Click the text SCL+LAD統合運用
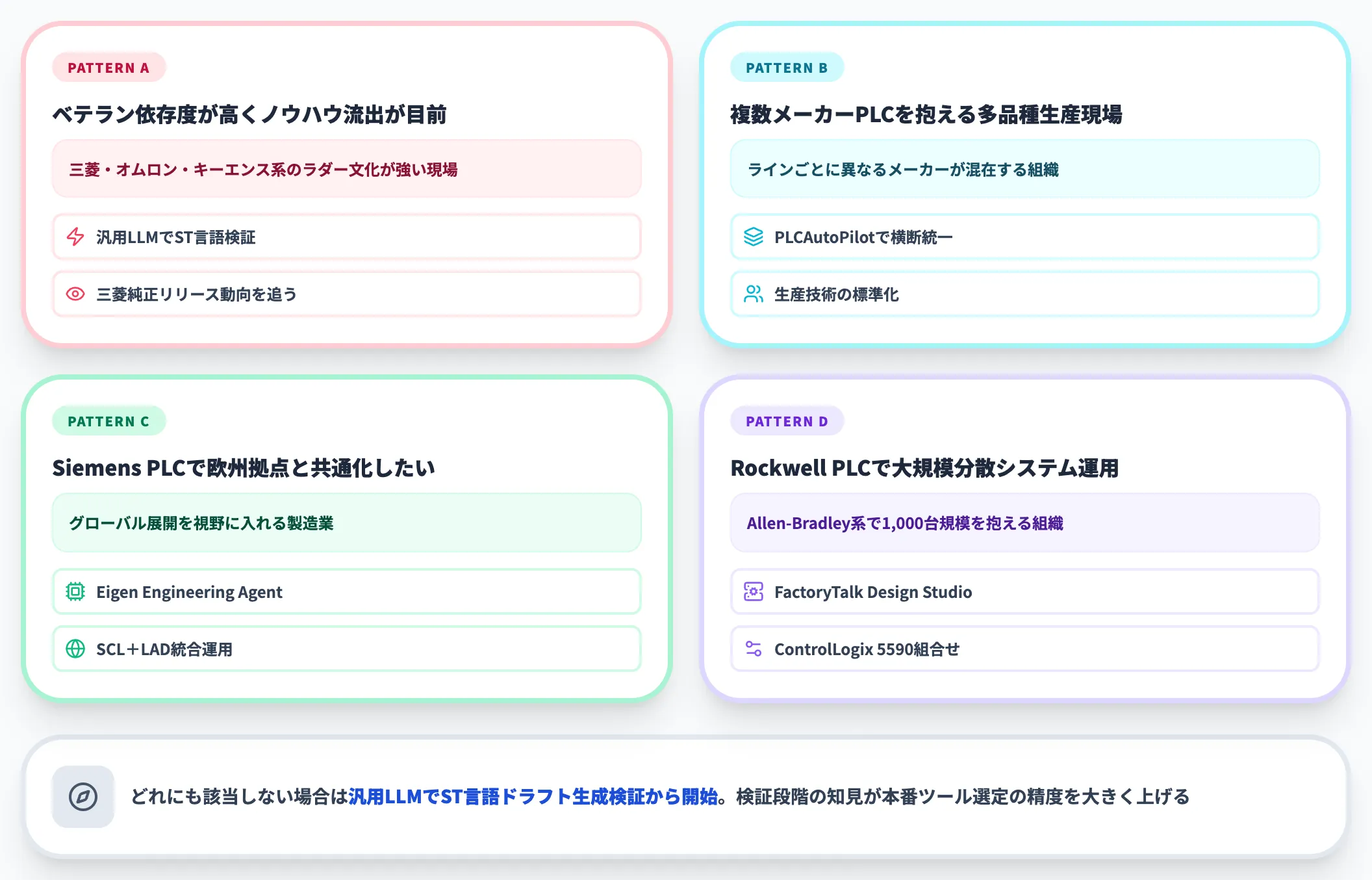Viewport: 1372px width, 880px height. pyautogui.click(x=164, y=649)
